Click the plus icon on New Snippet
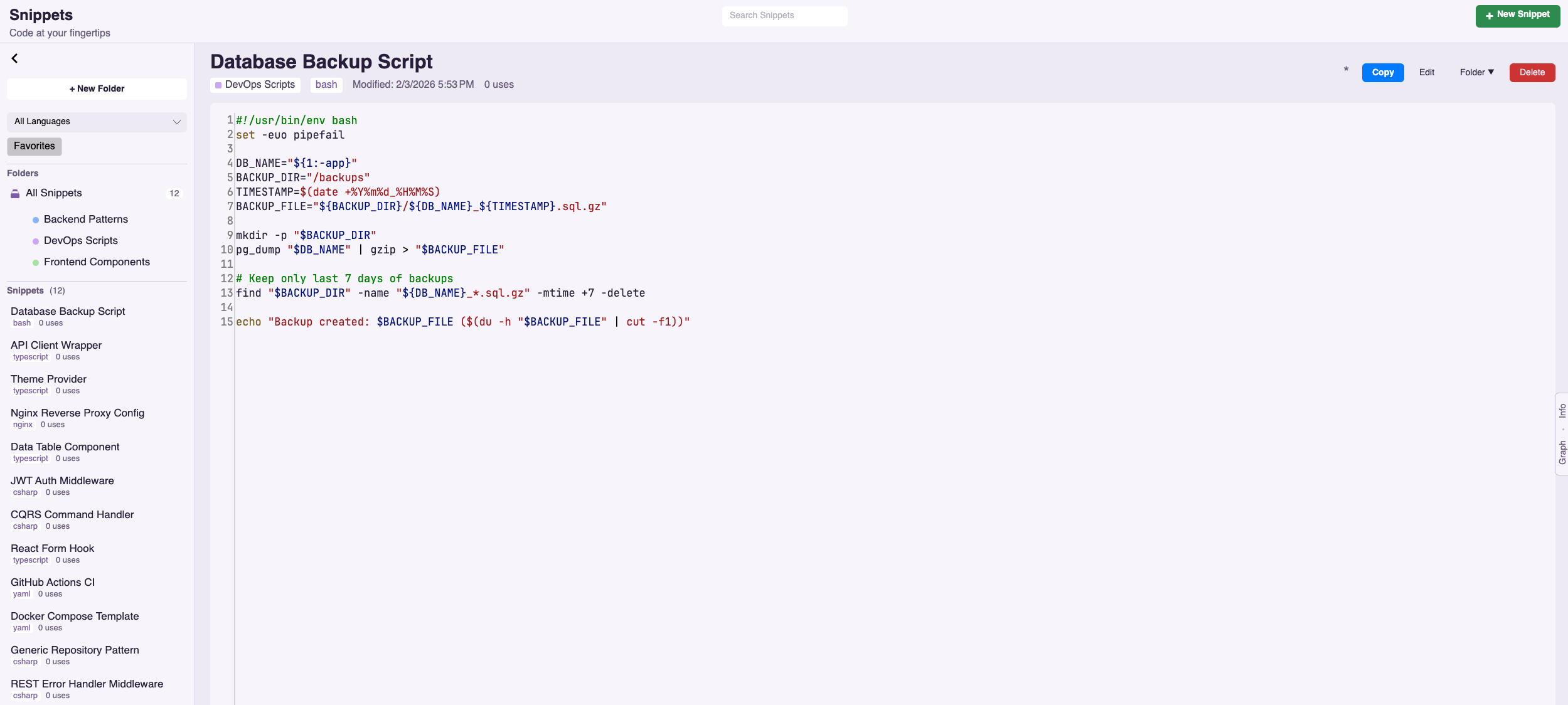This screenshot has height=705, width=1568. click(1490, 16)
